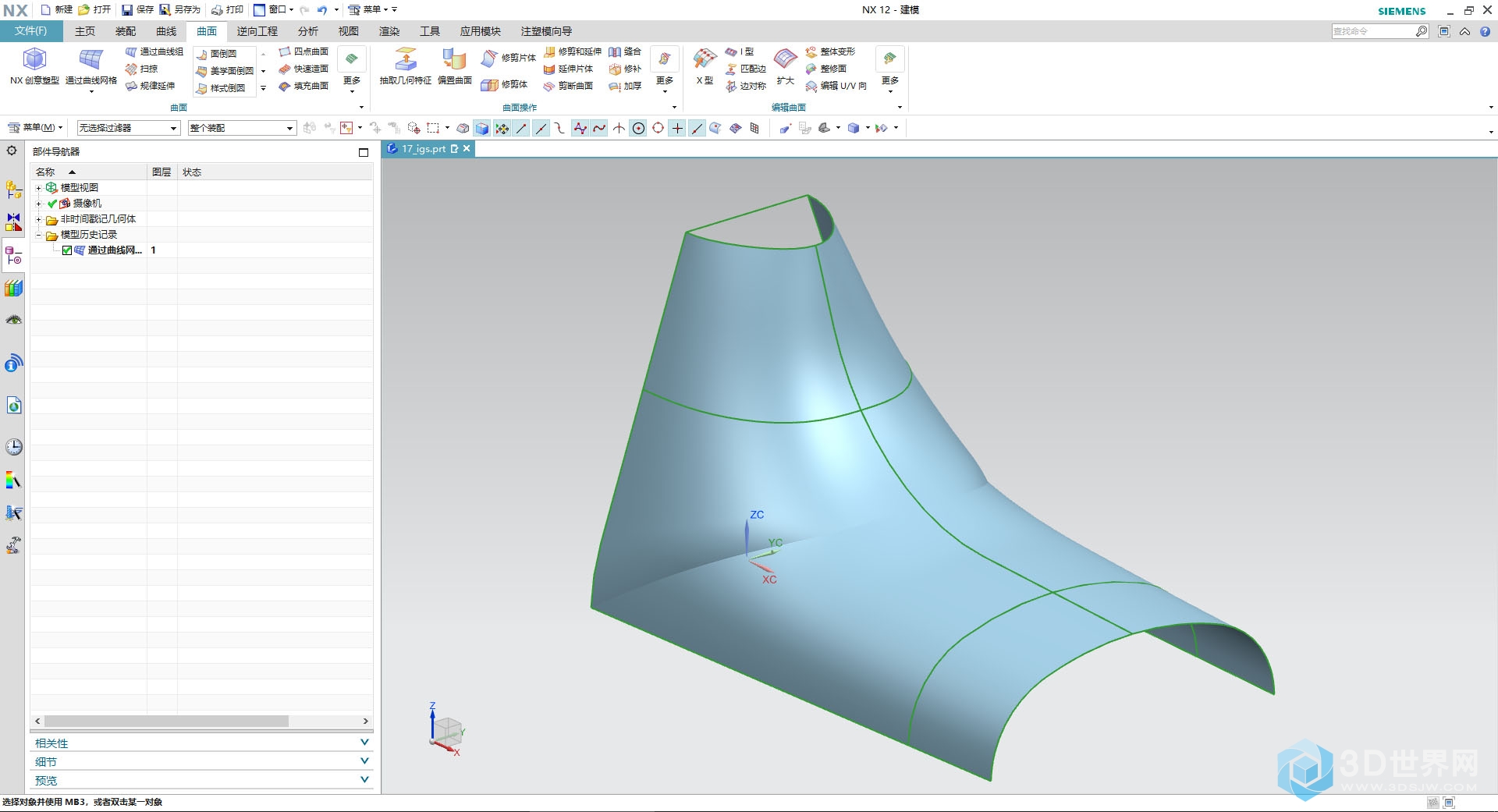This screenshot has width=1498, height=812.
Task: Click 另存为 in quick access bar
Action: click(180, 9)
